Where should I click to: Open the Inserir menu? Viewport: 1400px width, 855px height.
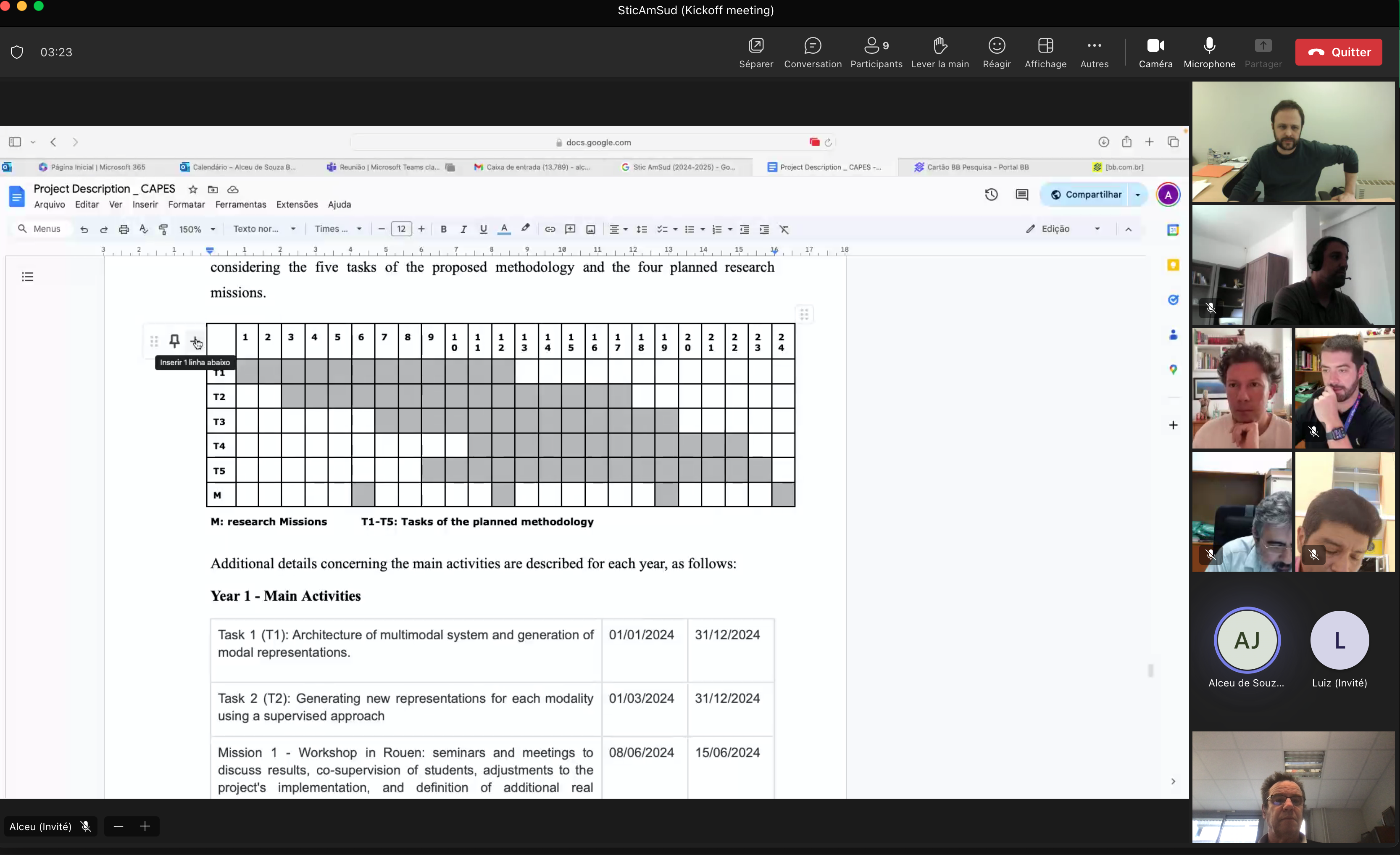point(145,205)
